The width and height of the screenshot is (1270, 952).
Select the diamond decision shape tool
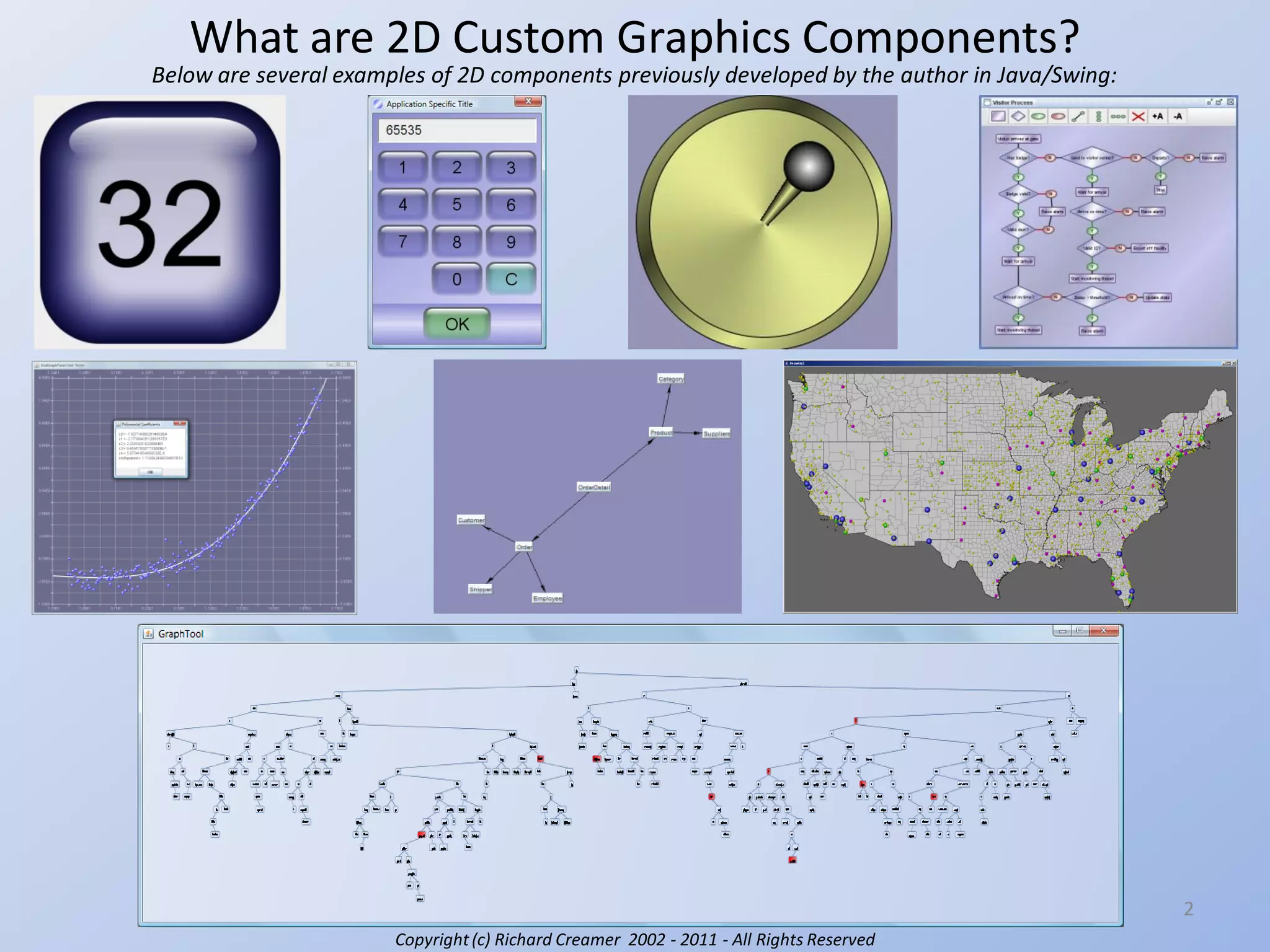point(1018,116)
